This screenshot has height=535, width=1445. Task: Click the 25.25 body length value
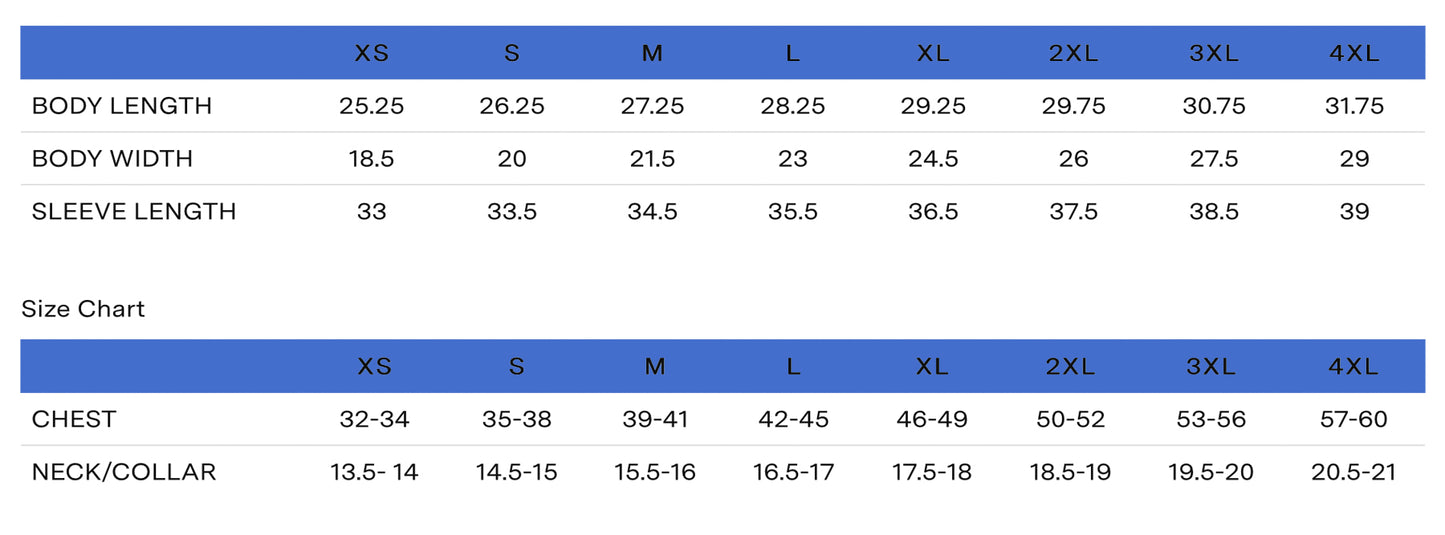coord(371,106)
